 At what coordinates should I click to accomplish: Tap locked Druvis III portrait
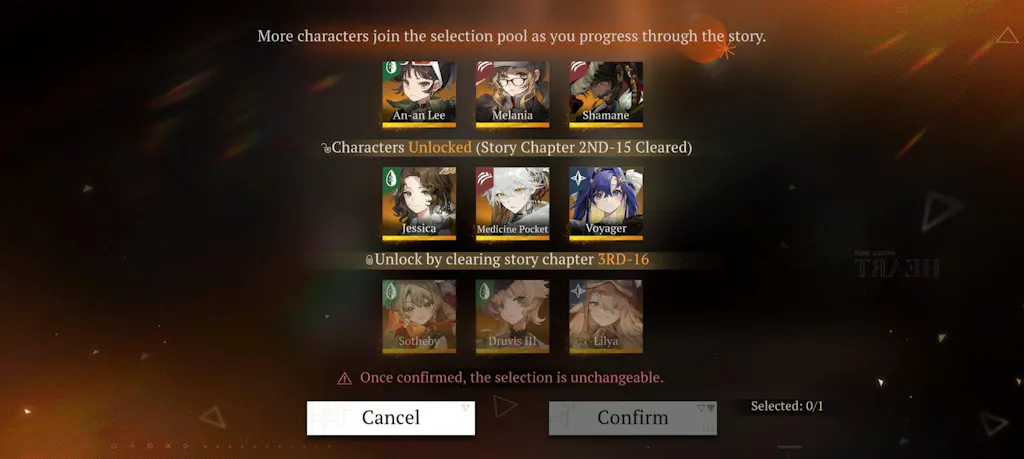pos(512,317)
